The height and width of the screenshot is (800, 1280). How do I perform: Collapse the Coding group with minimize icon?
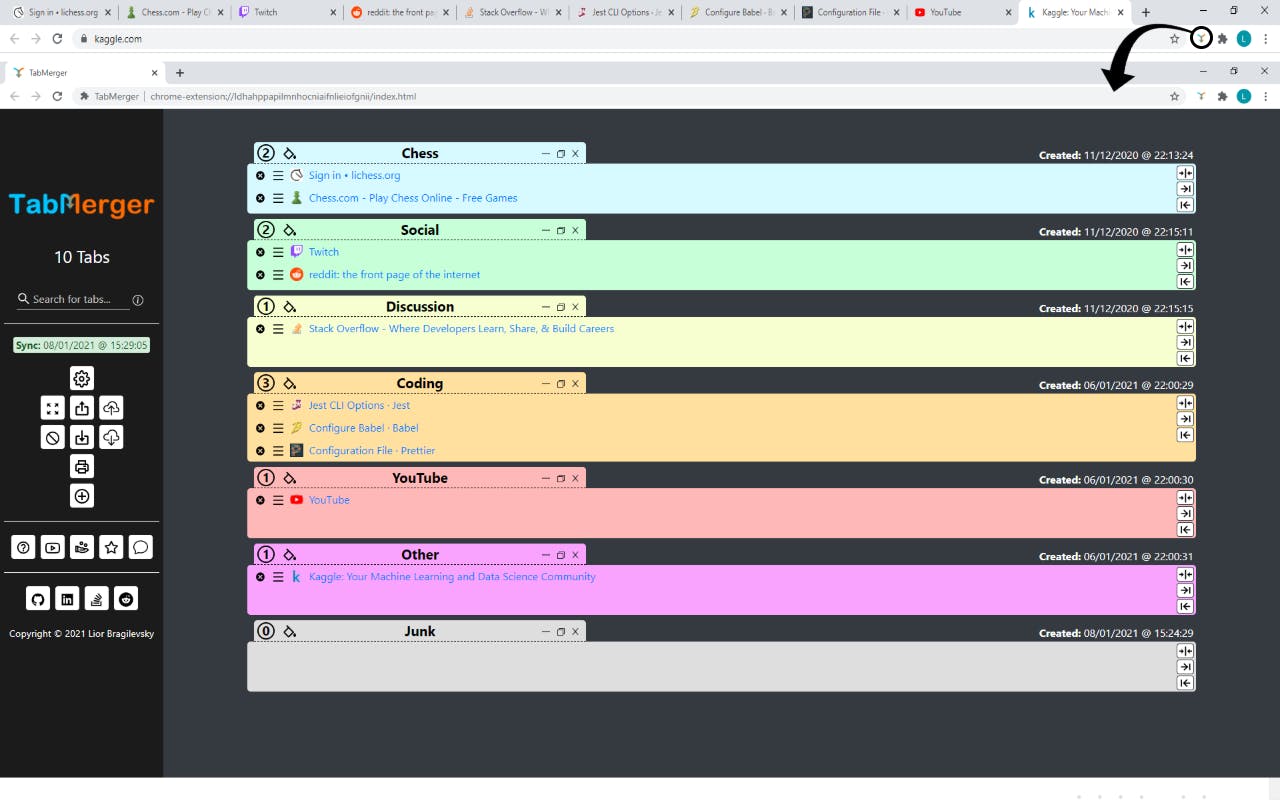click(x=546, y=383)
